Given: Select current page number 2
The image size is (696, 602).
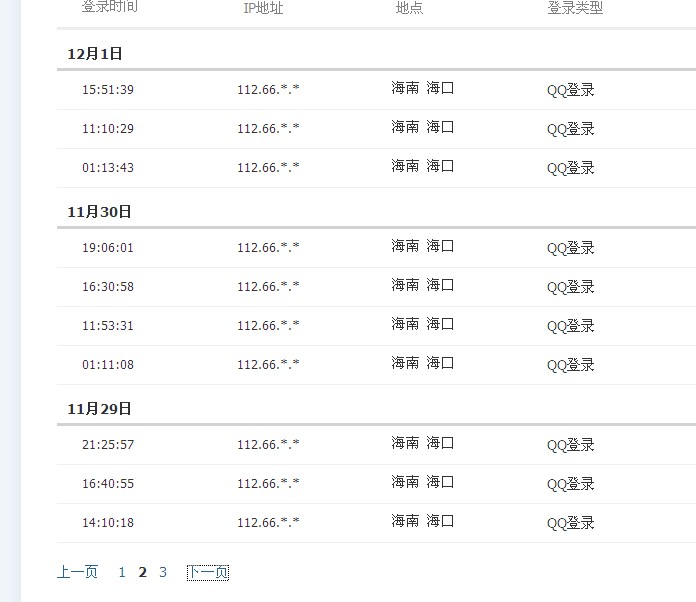Looking at the screenshot, I should pos(142,572).
